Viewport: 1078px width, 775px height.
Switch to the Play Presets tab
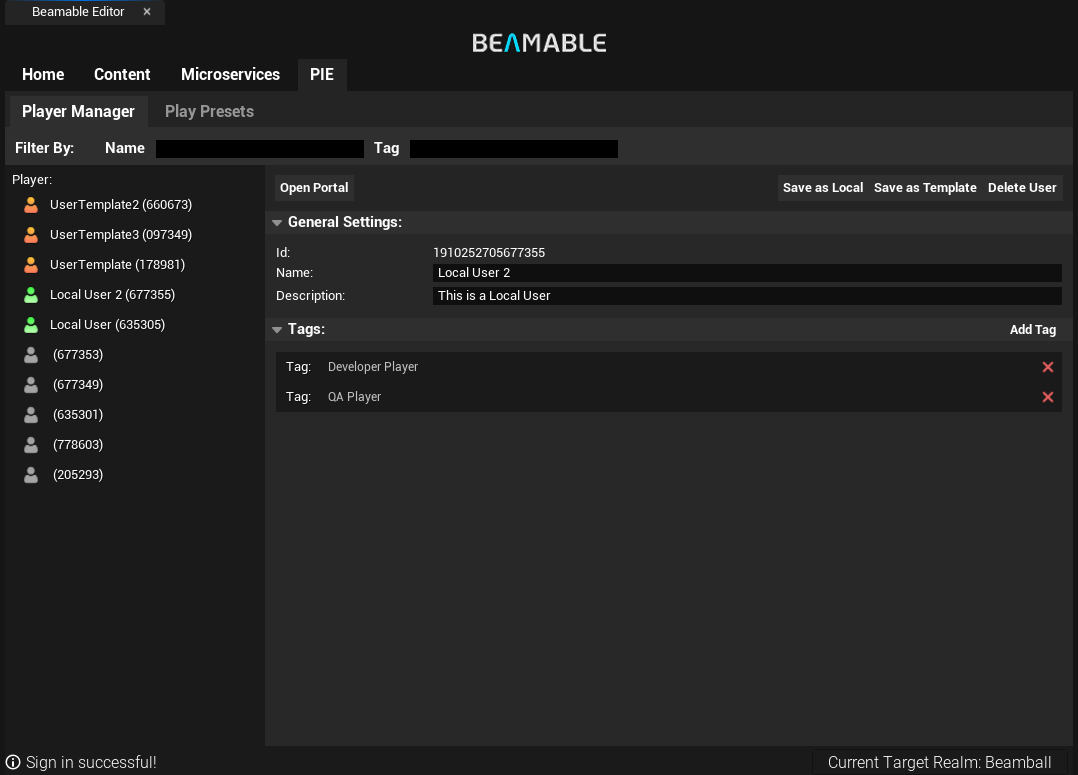coord(209,111)
